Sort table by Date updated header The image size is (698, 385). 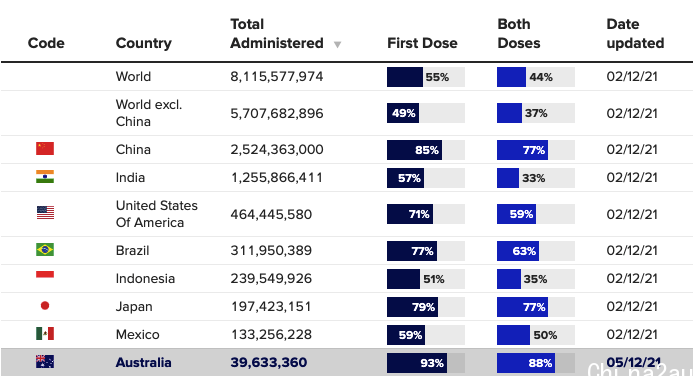pos(635,33)
